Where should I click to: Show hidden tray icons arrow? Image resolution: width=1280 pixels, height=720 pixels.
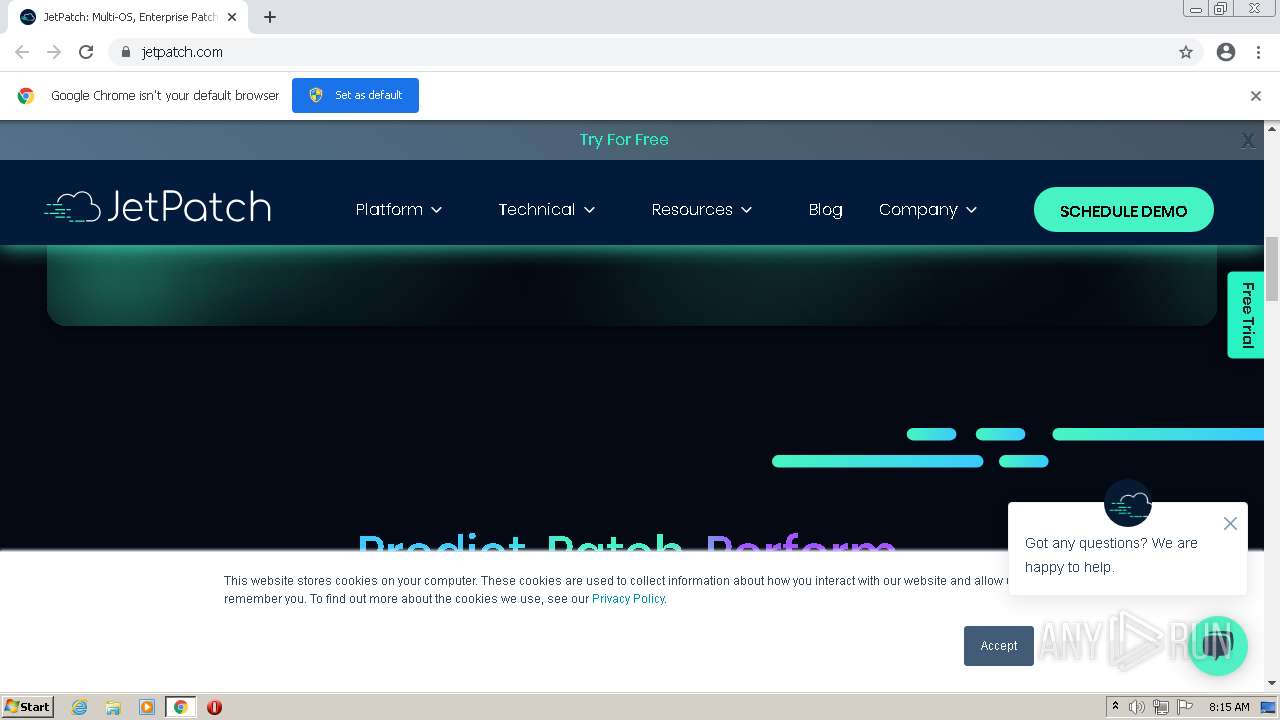[x=1115, y=707]
